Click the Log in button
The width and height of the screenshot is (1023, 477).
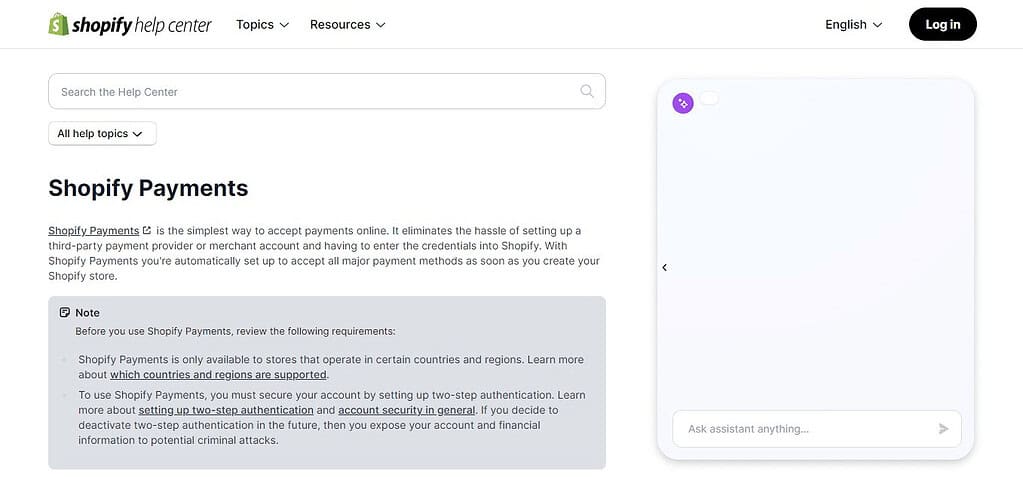[x=943, y=25]
